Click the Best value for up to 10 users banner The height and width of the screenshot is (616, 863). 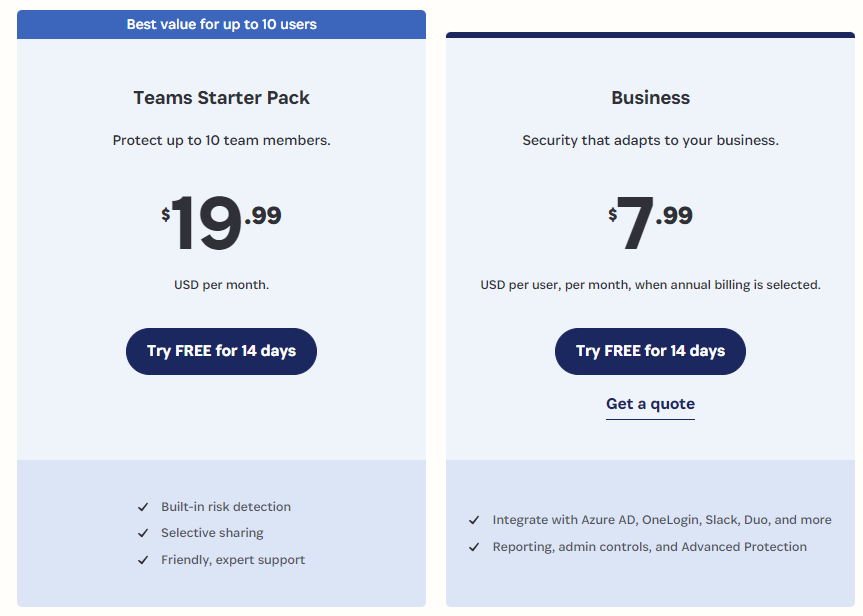[221, 24]
